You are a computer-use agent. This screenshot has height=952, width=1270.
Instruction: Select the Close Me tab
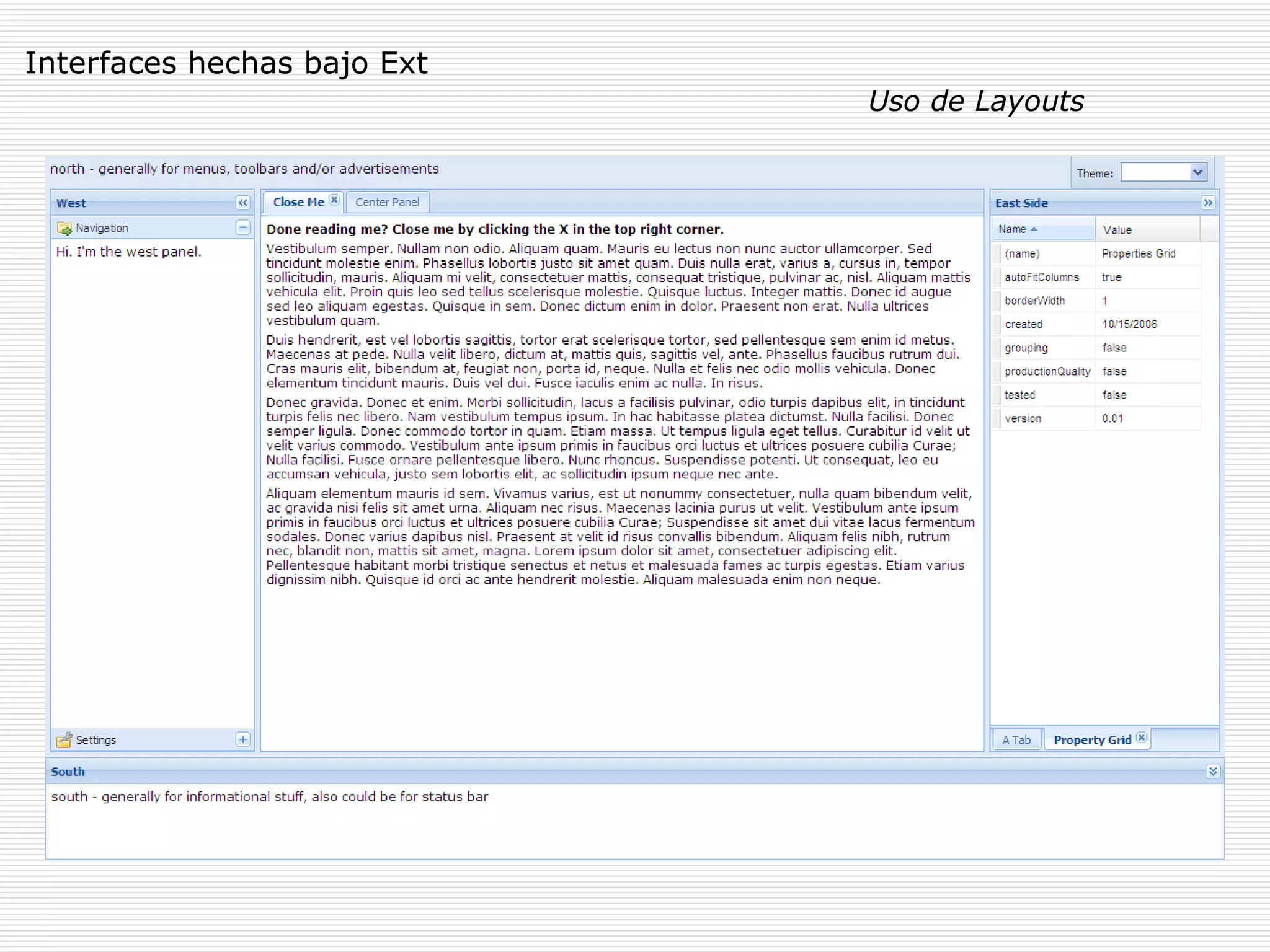tap(299, 202)
